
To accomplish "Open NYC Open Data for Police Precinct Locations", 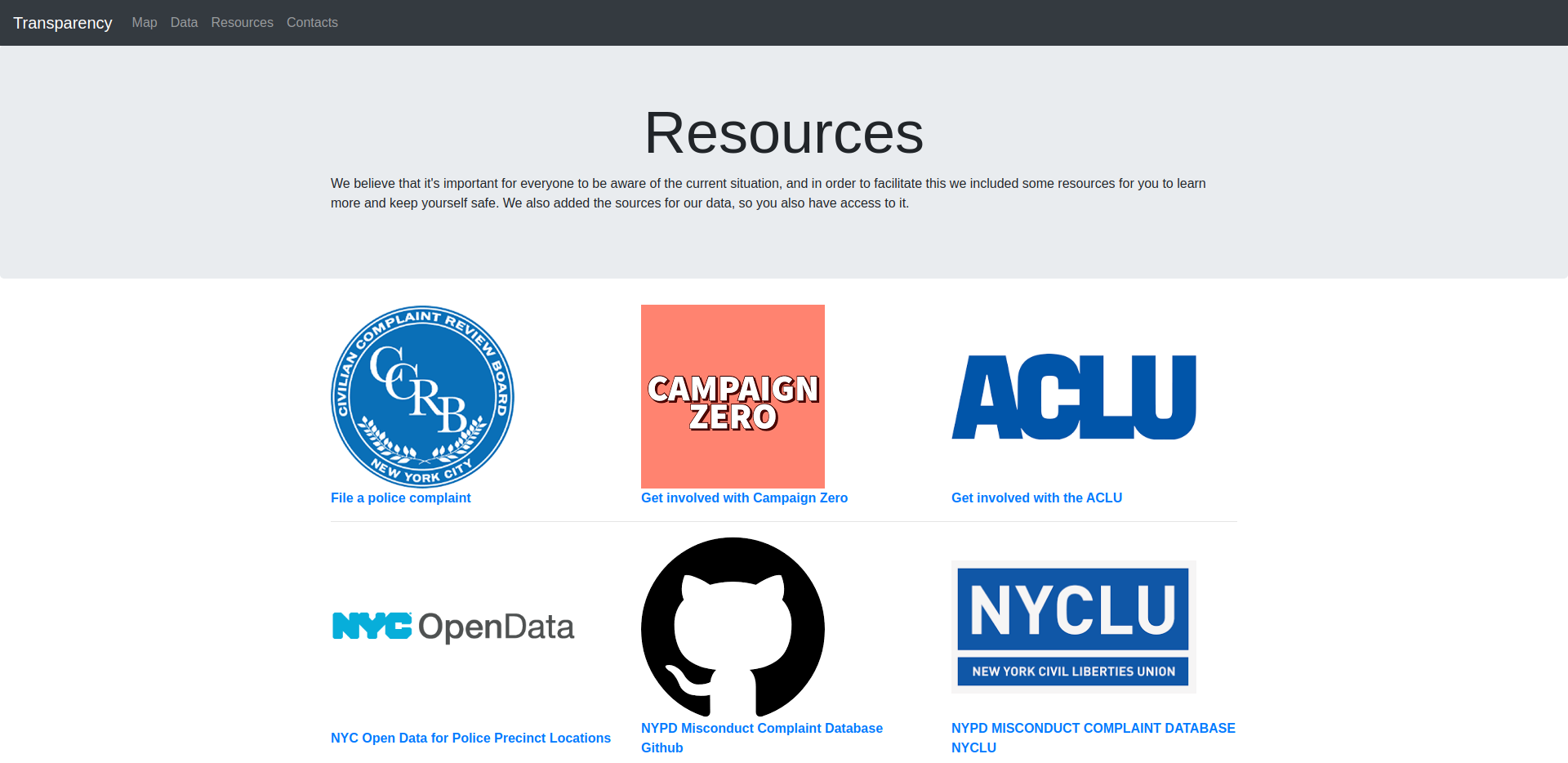I will click(470, 738).
